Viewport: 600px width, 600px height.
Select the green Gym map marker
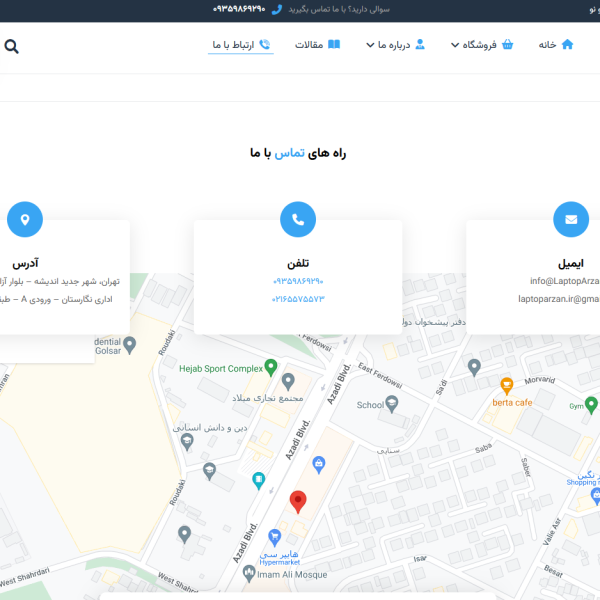click(x=591, y=405)
